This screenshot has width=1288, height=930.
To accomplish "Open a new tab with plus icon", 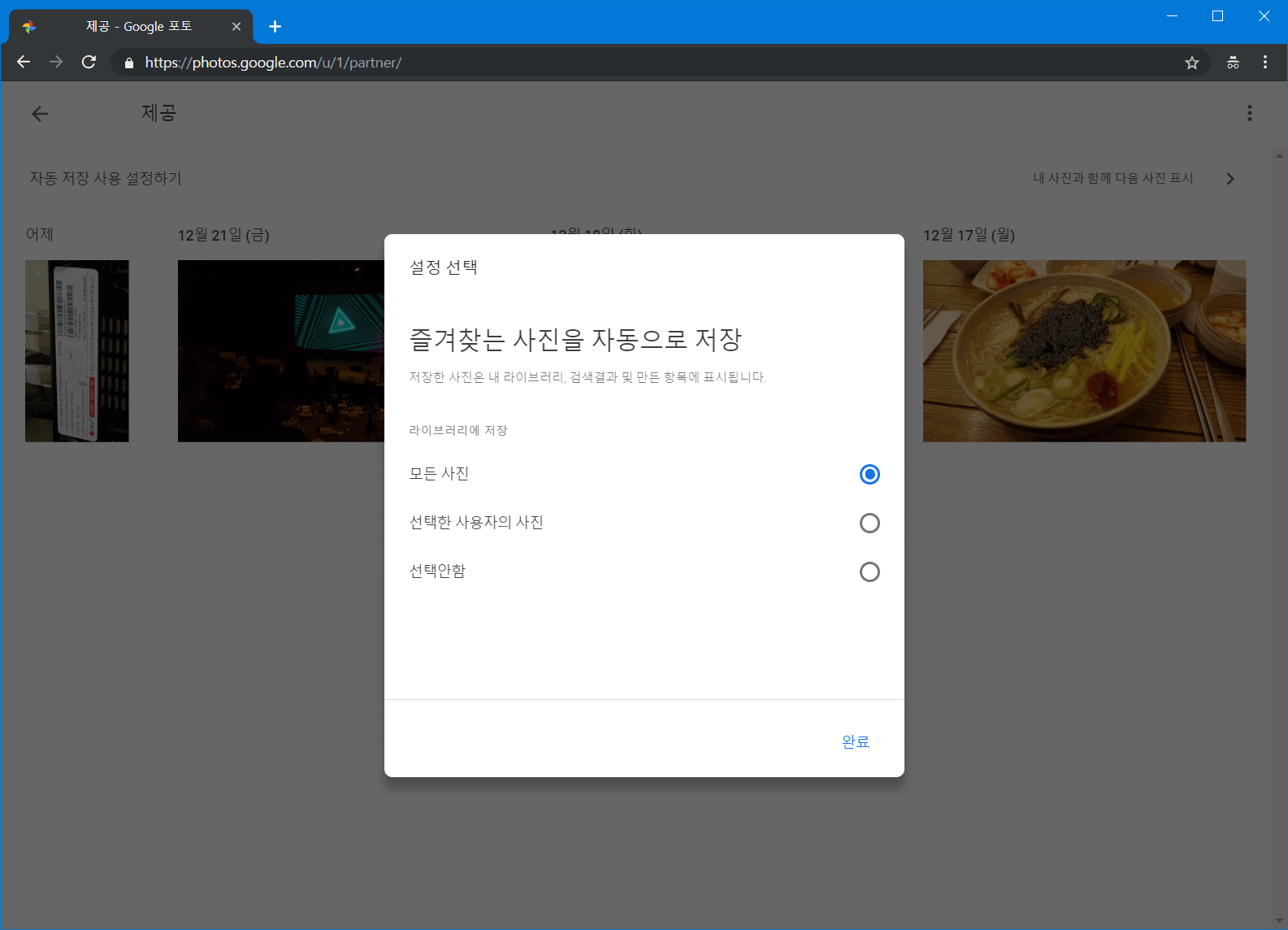I will point(275,27).
